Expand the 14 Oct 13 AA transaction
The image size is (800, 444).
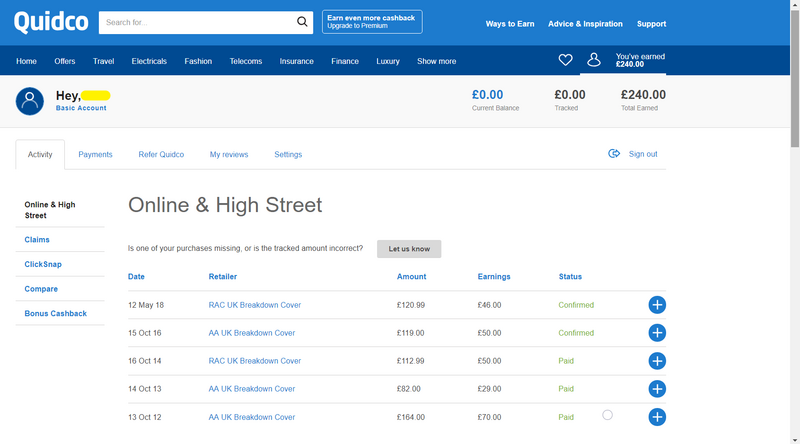pyautogui.click(x=657, y=389)
